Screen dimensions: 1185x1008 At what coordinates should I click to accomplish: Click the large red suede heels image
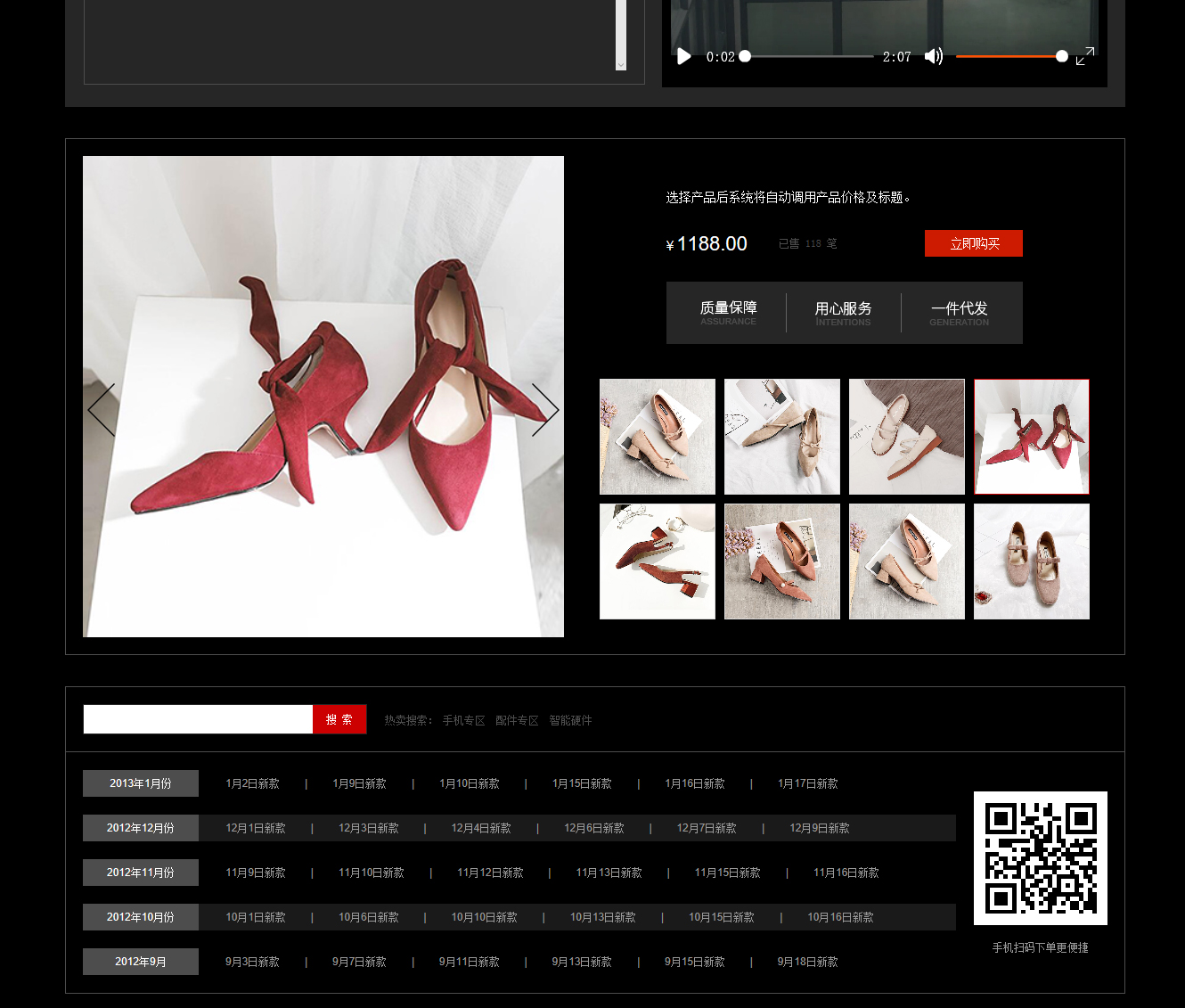[323, 397]
